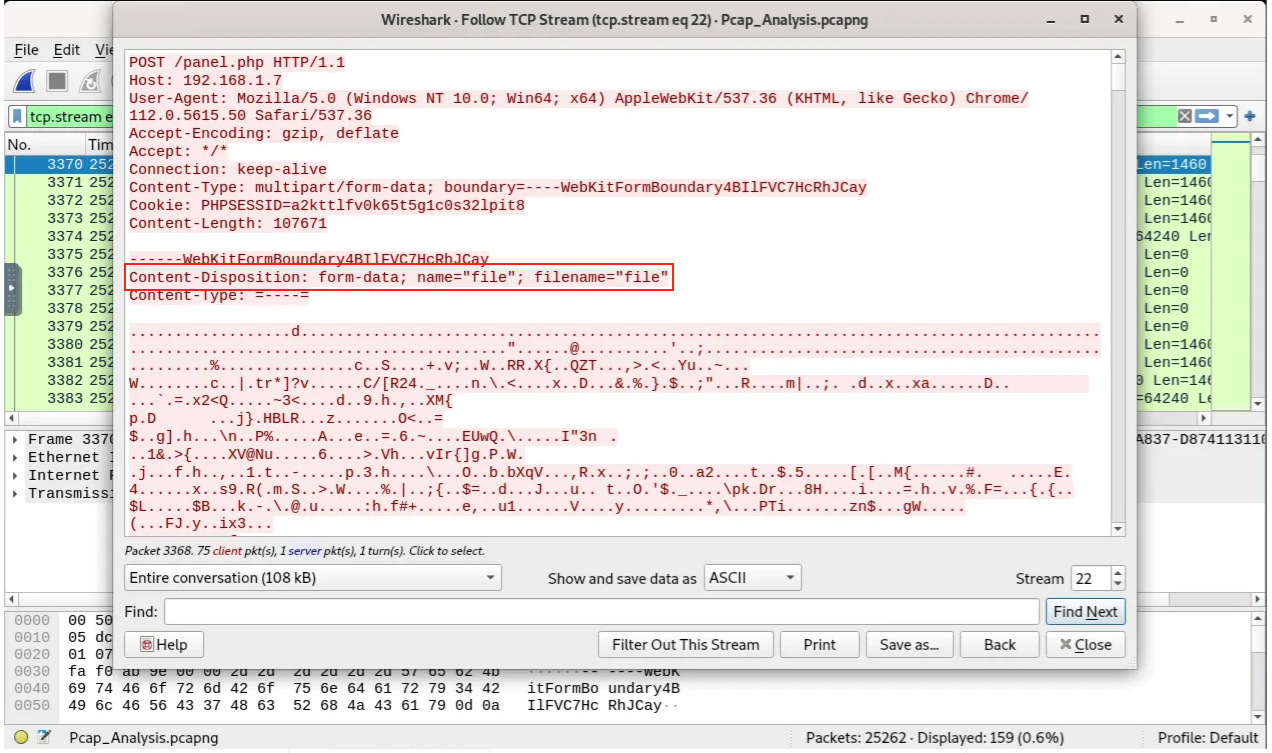The height and width of the screenshot is (753, 1272).
Task: Select packet 3381 in the packet list
Action: 59,362
